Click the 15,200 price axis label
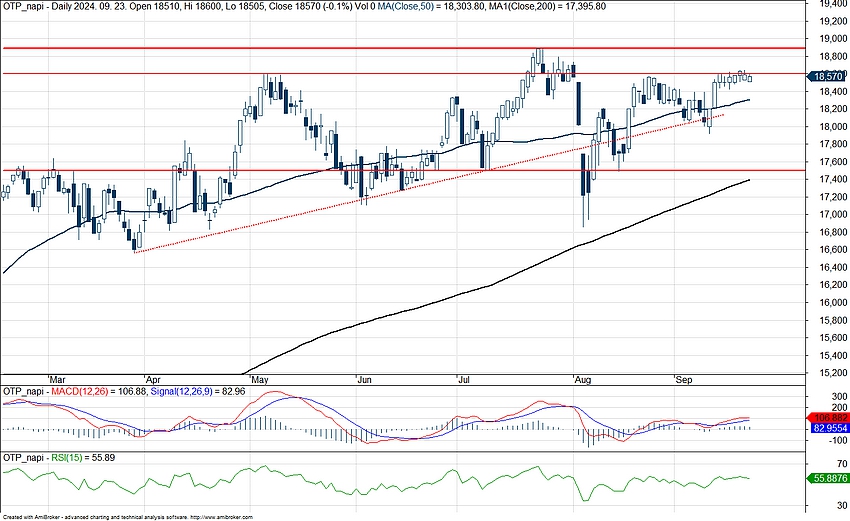This screenshot has height=521, width=850. pos(834,373)
